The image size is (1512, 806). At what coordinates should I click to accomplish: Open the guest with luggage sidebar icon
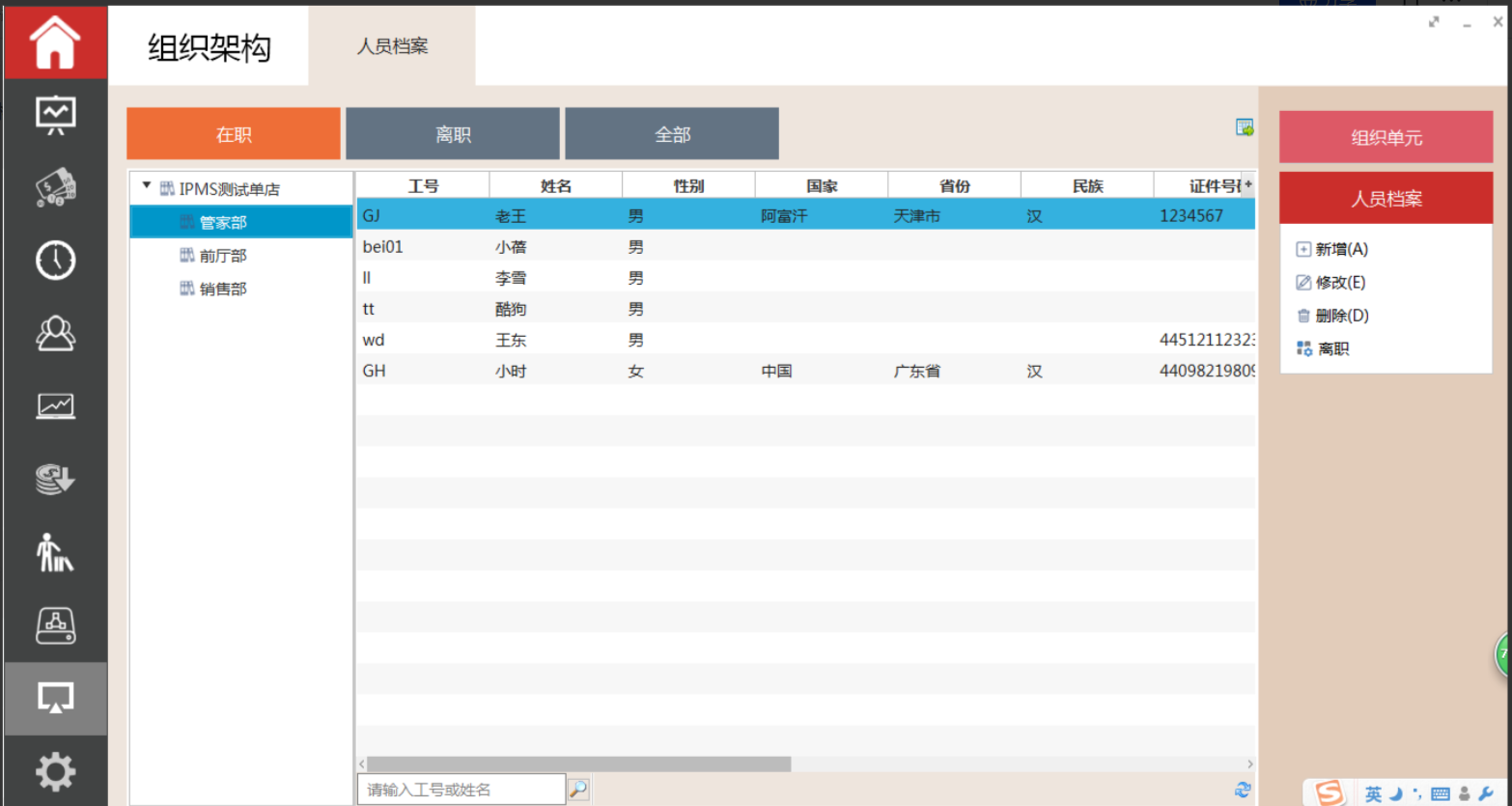[55, 552]
